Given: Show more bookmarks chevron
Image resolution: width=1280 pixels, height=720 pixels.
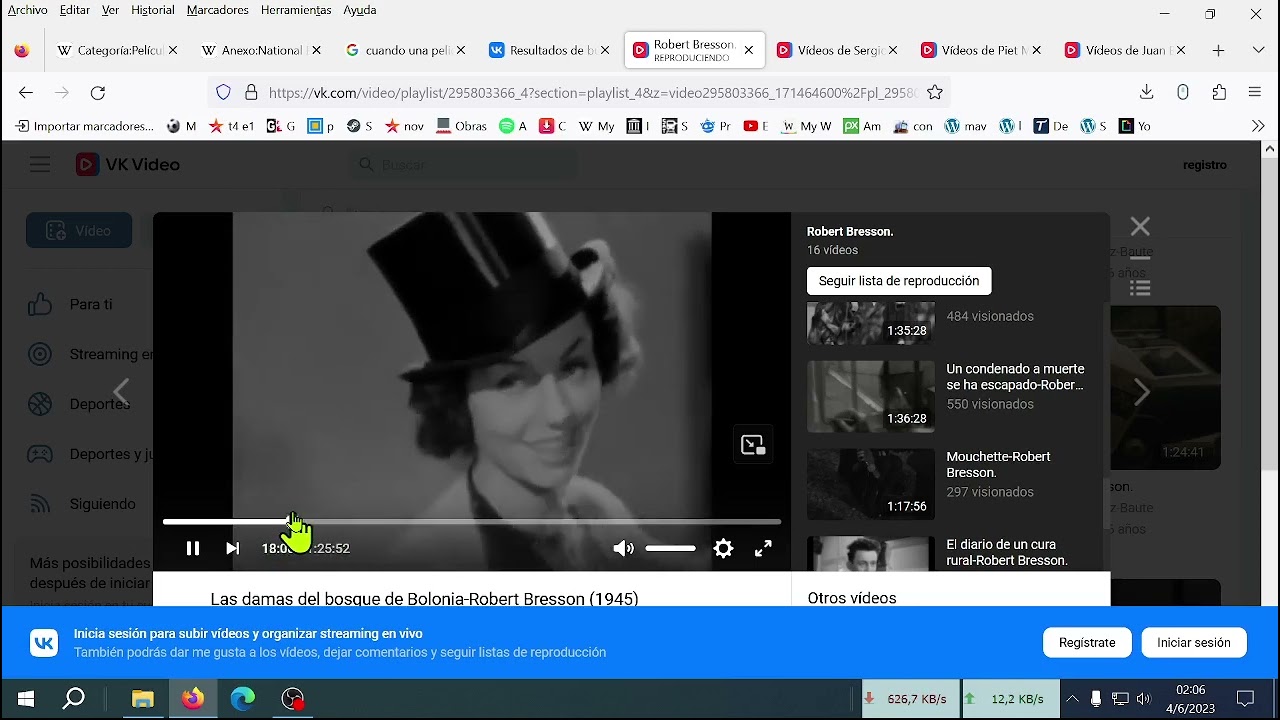Looking at the screenshot, I should point(1258,126).
